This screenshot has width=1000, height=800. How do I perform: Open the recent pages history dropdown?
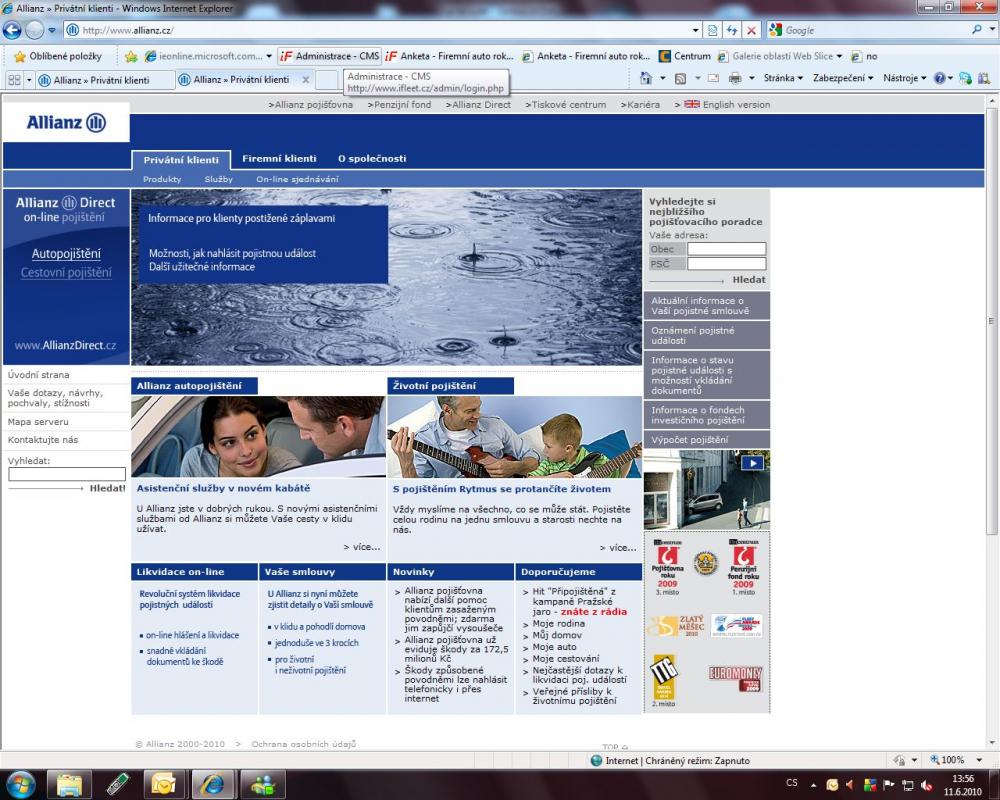point(52,30)
